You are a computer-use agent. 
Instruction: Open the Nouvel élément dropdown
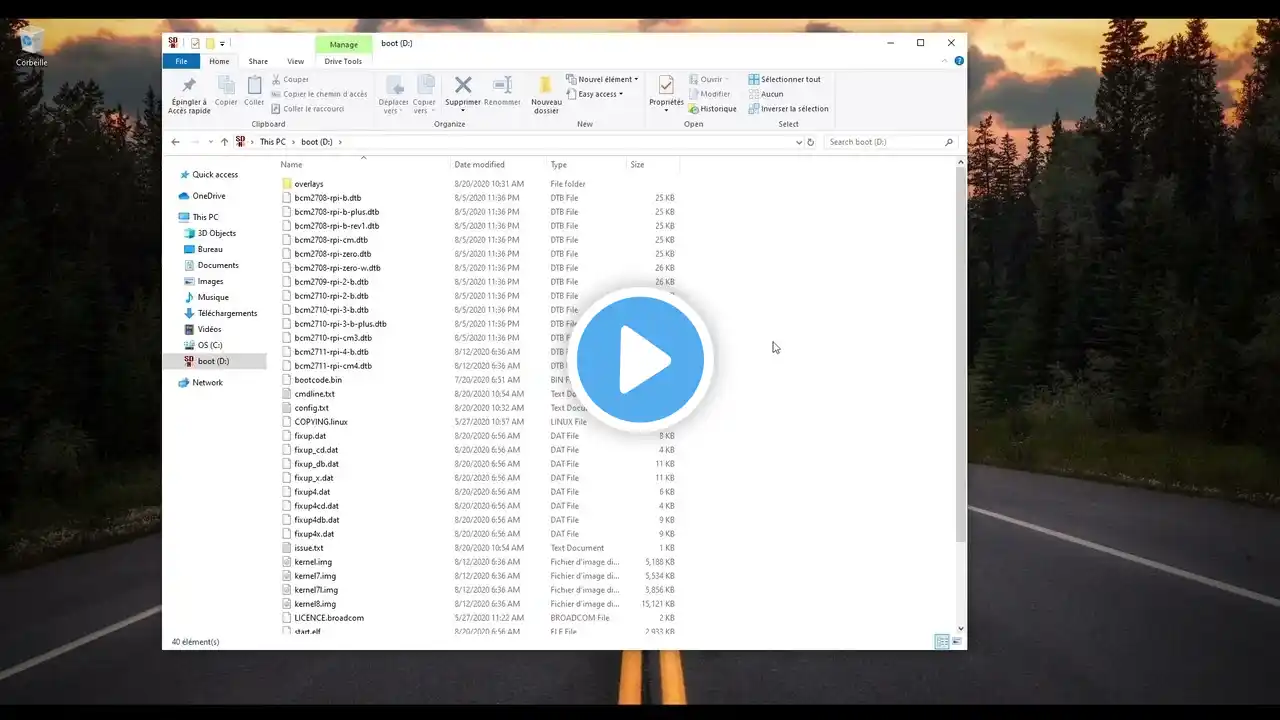[601, 80]
